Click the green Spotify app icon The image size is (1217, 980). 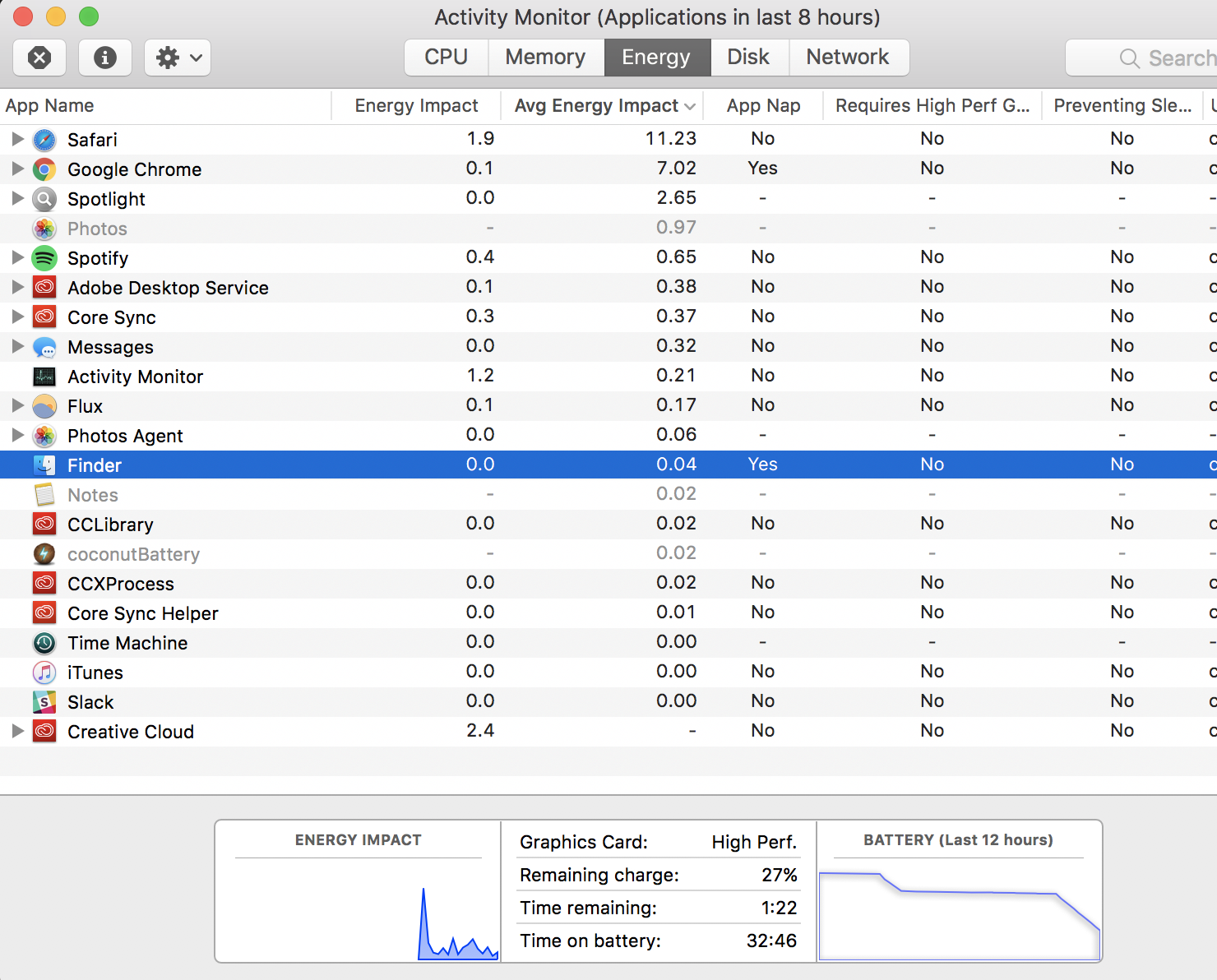tap(44, 258)
